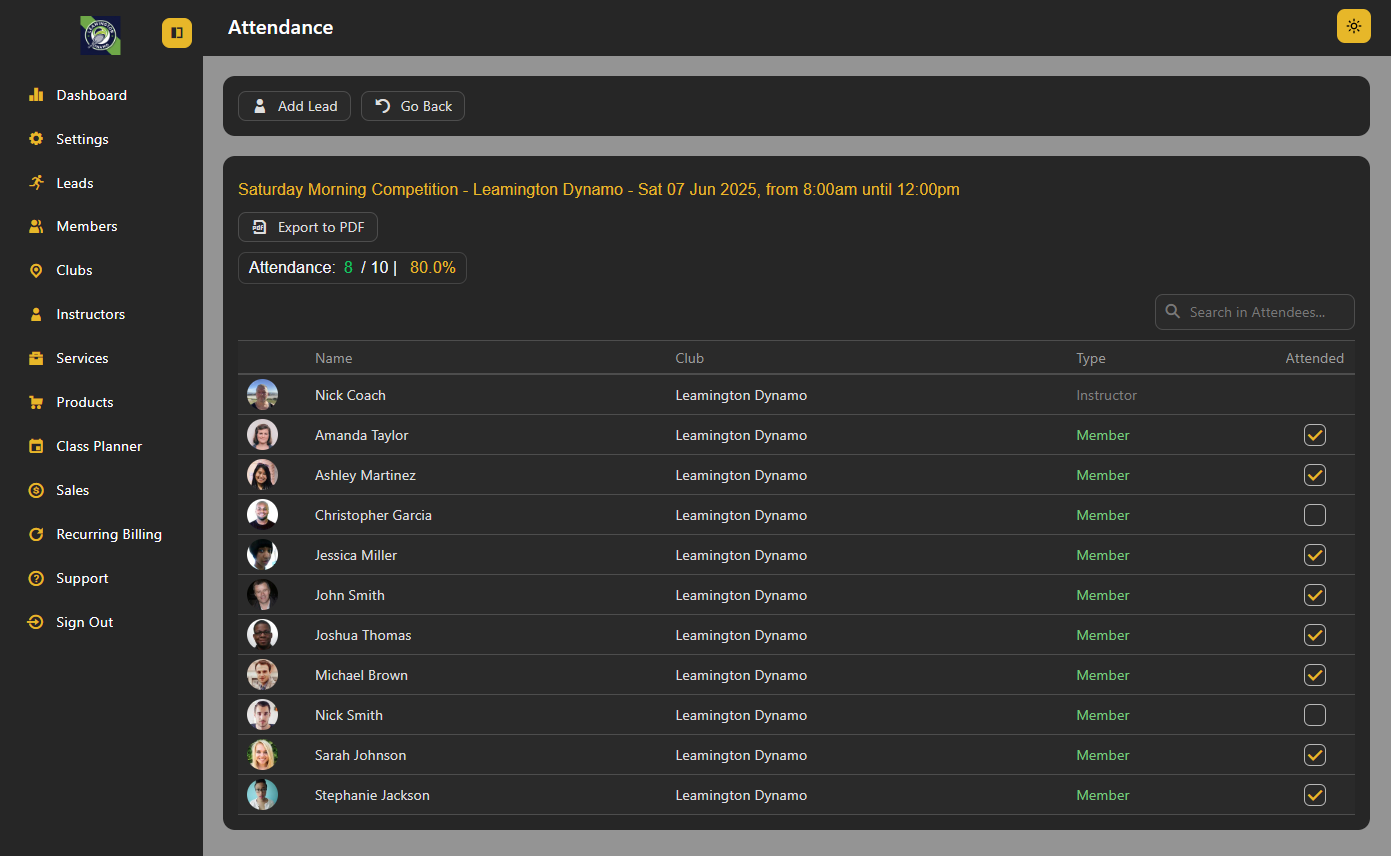Click the Recurring Billing refresh icon
Image resolution: width=1391 pixels, height=856 pixels.
tap(36, 534)
